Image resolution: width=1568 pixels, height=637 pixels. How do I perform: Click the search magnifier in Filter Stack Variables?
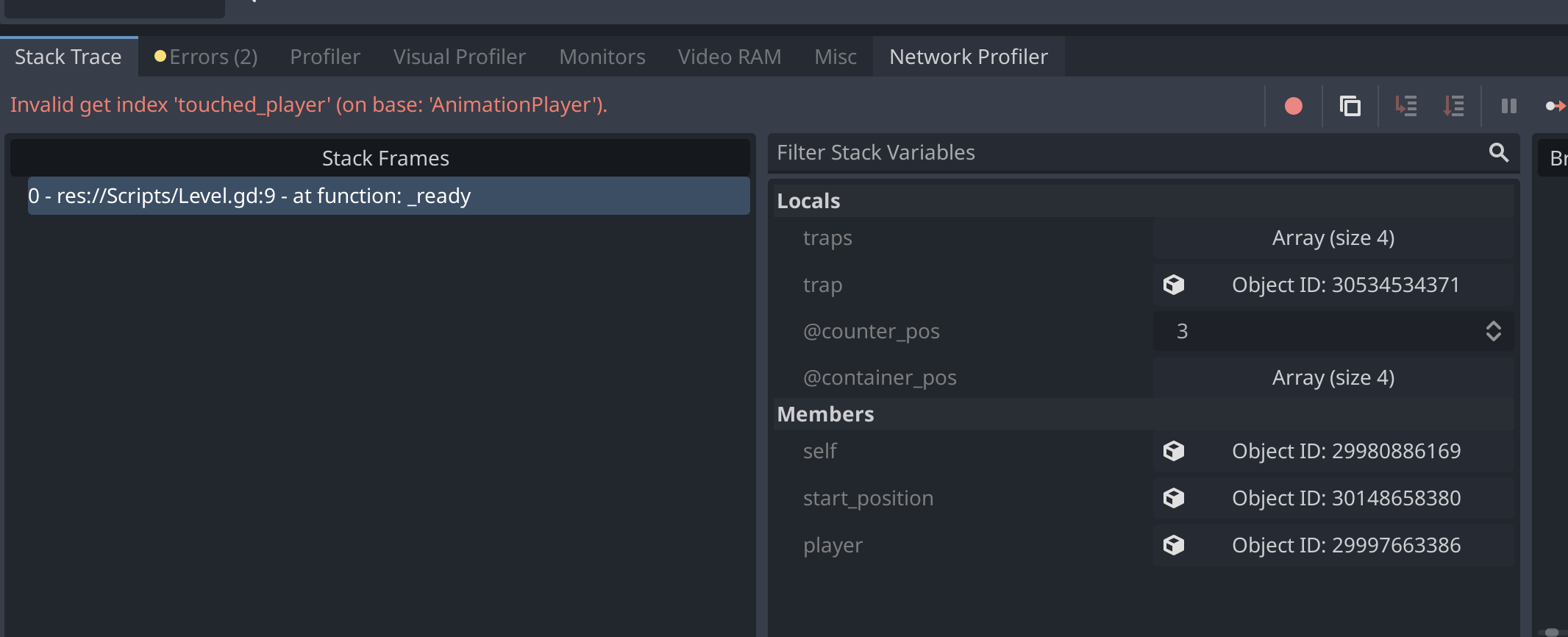pos(1498,152)
